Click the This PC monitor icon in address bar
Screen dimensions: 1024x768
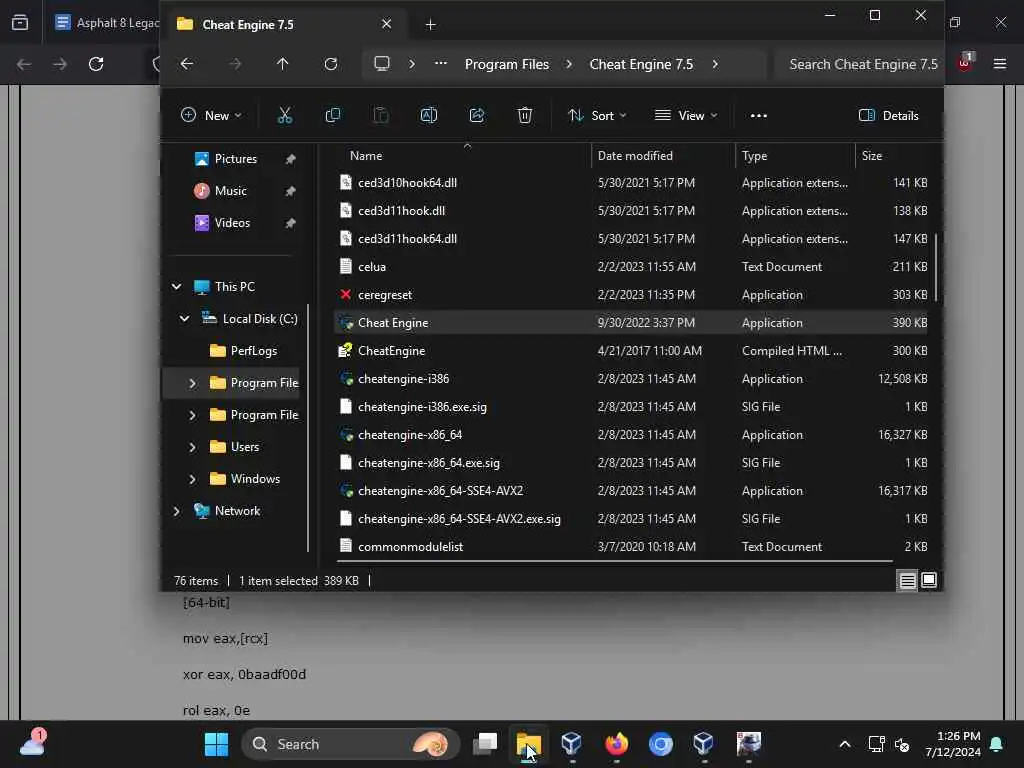(381, 64)
